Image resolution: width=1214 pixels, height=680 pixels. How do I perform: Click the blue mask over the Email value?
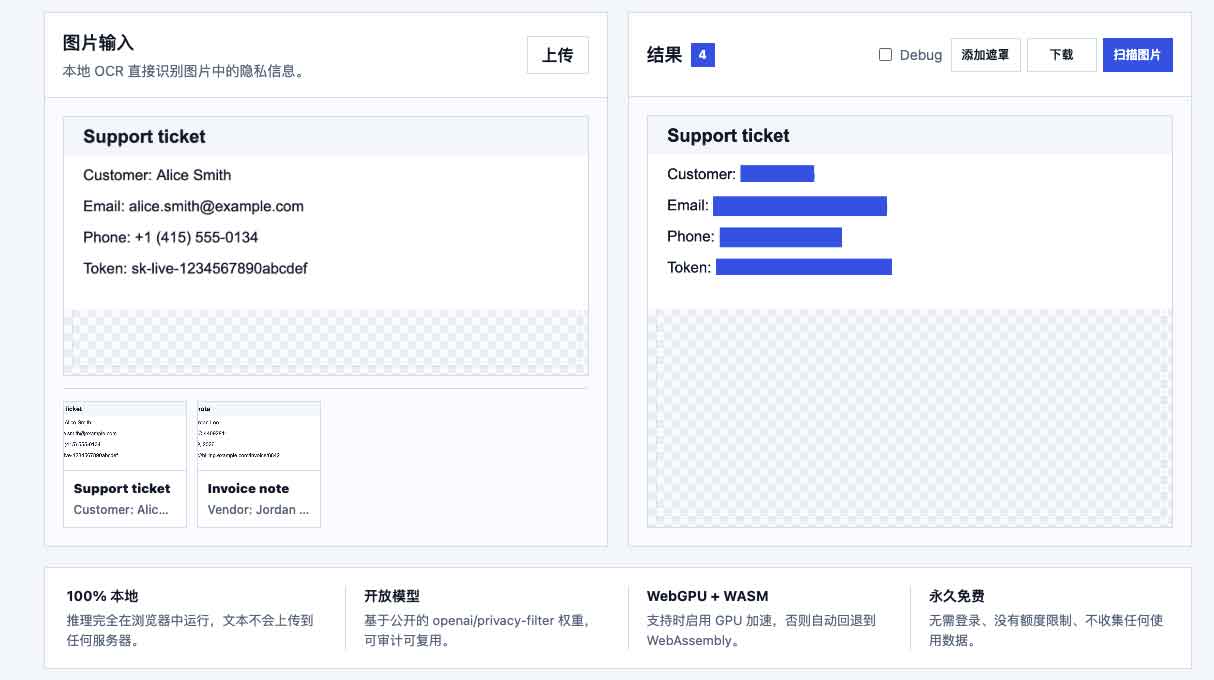800,206
